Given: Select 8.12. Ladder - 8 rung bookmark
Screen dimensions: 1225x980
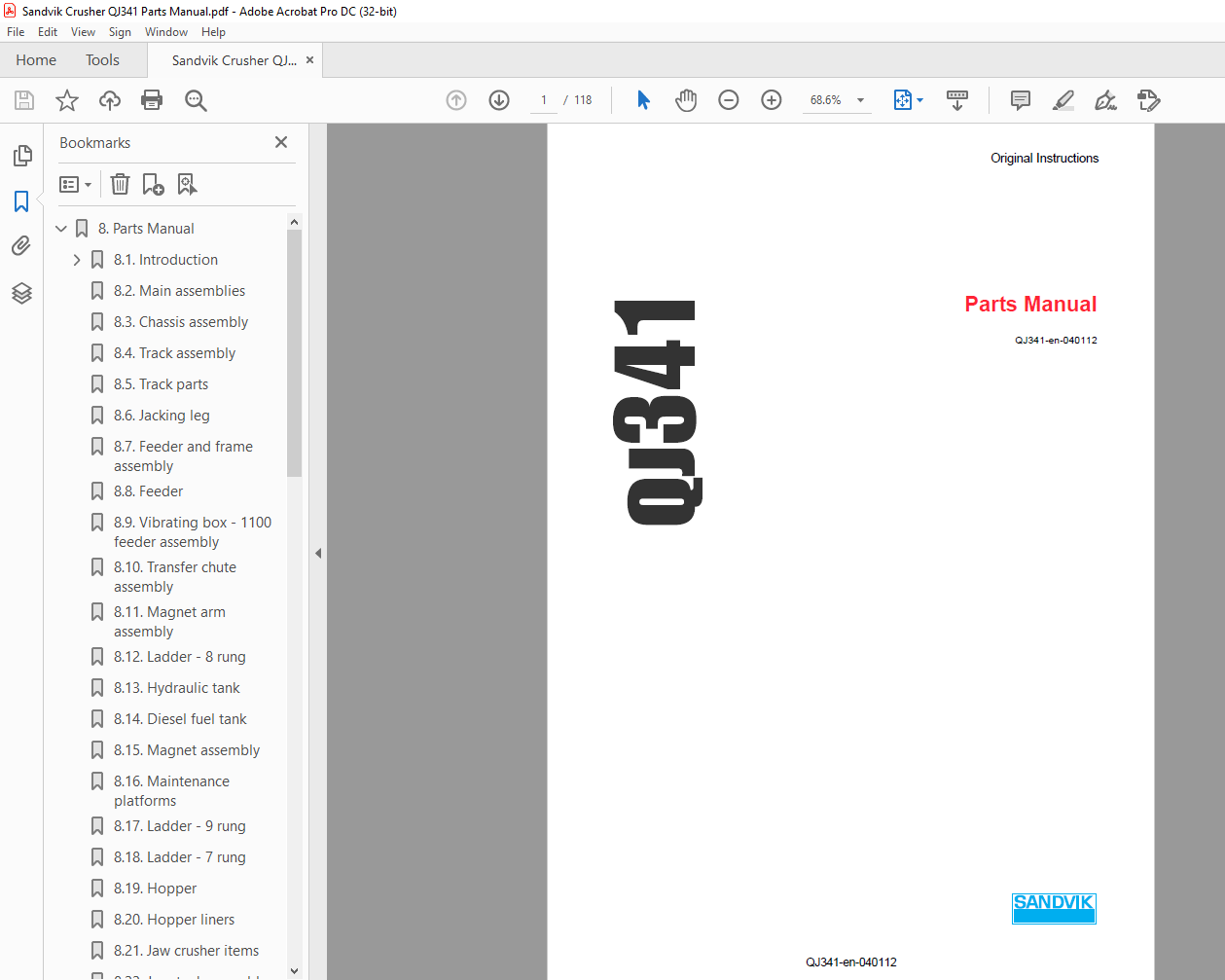Looking at the screenshot, I should [179, 657].
